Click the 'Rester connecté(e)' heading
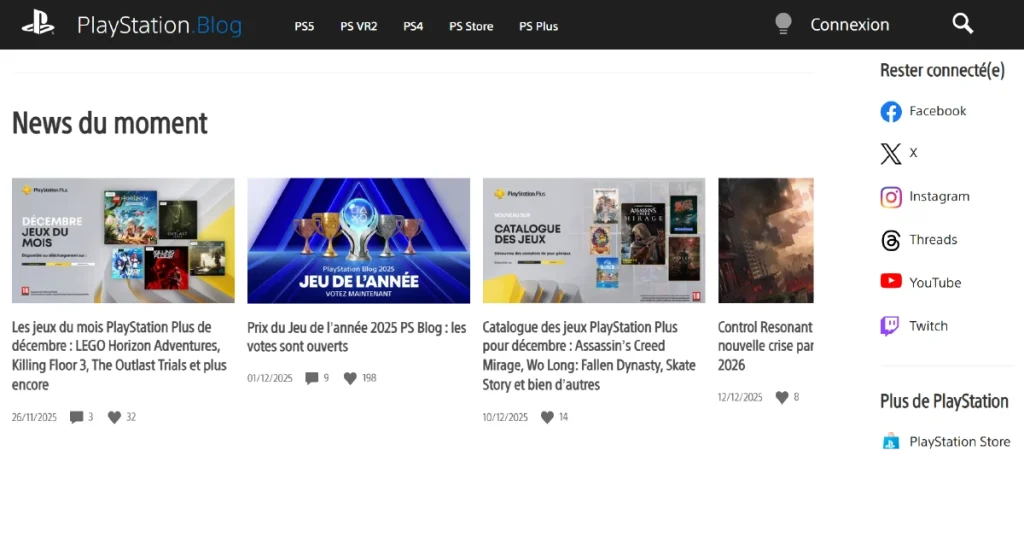The image size is (1024, 538). 942,71
